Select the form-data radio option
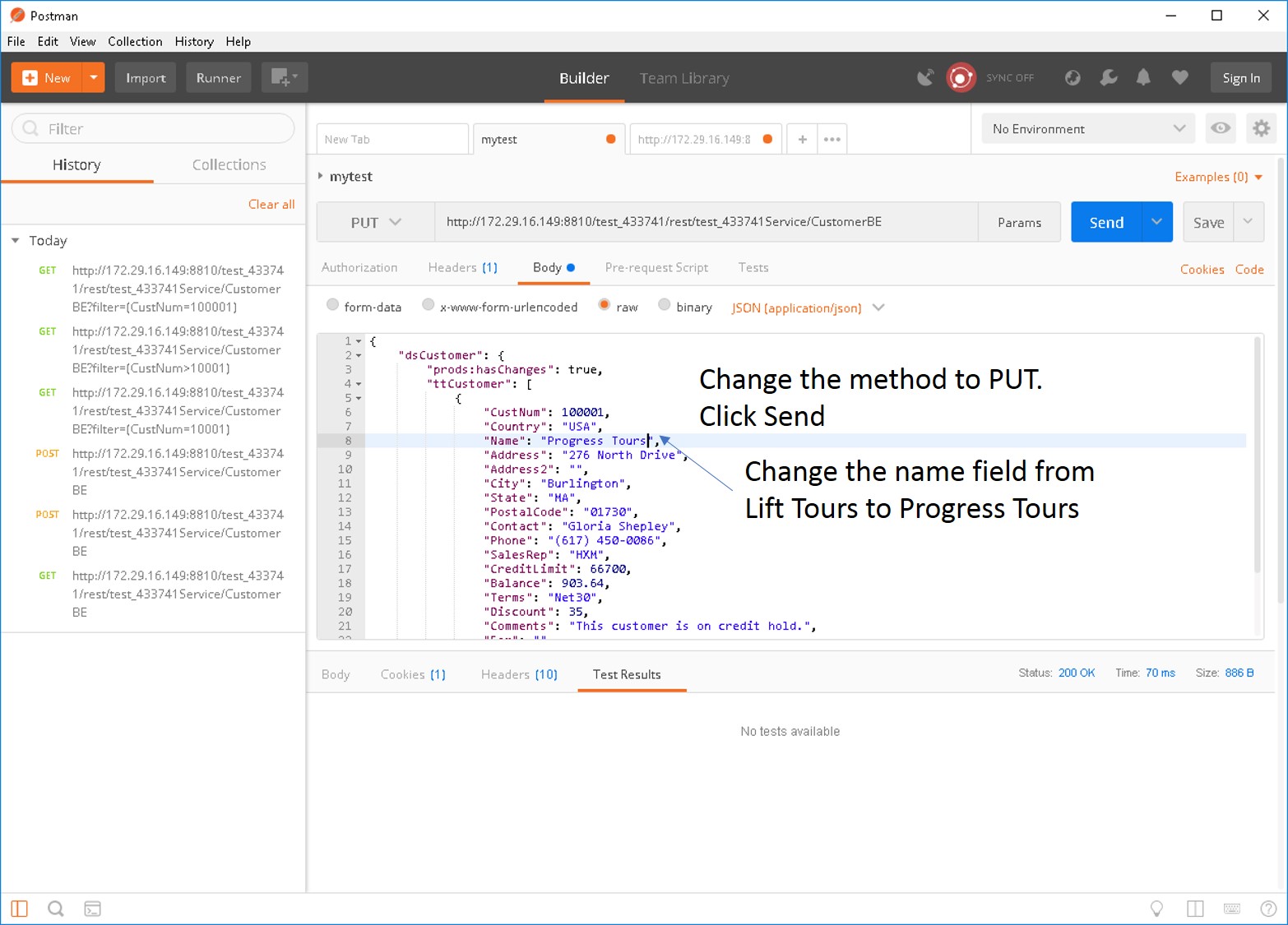 [x=332, y=305]
